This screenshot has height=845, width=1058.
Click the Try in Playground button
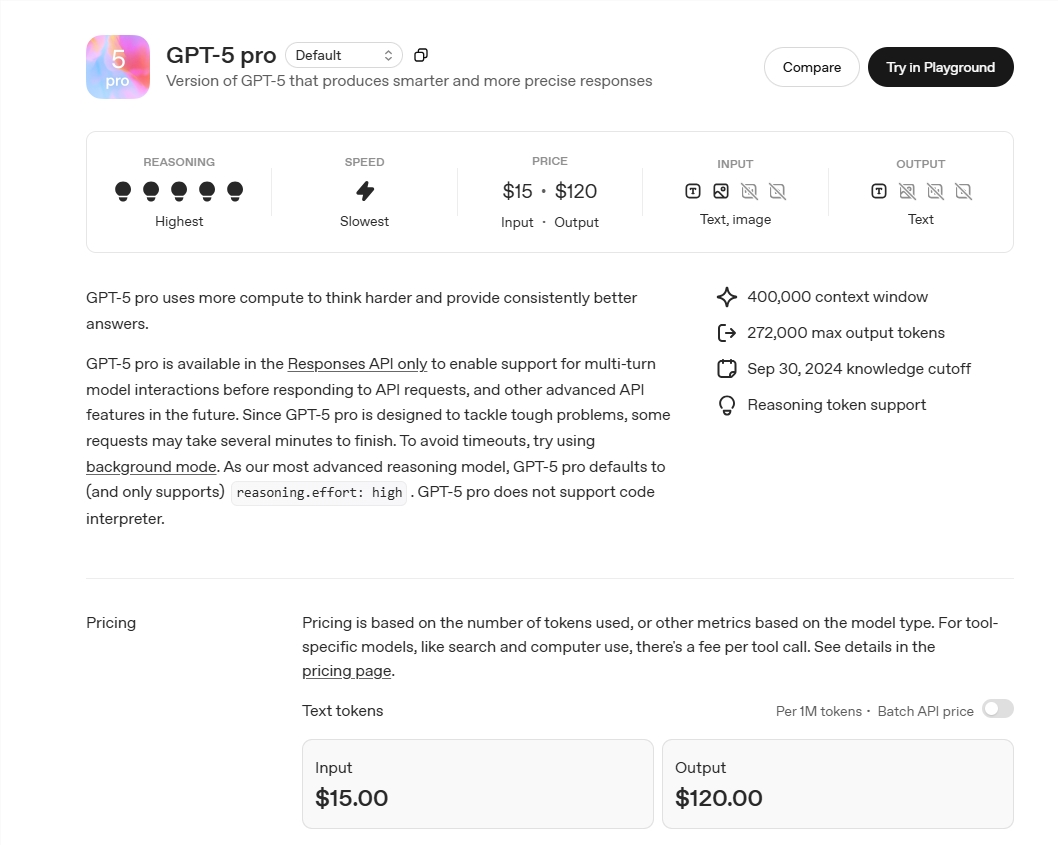(940, 67)
